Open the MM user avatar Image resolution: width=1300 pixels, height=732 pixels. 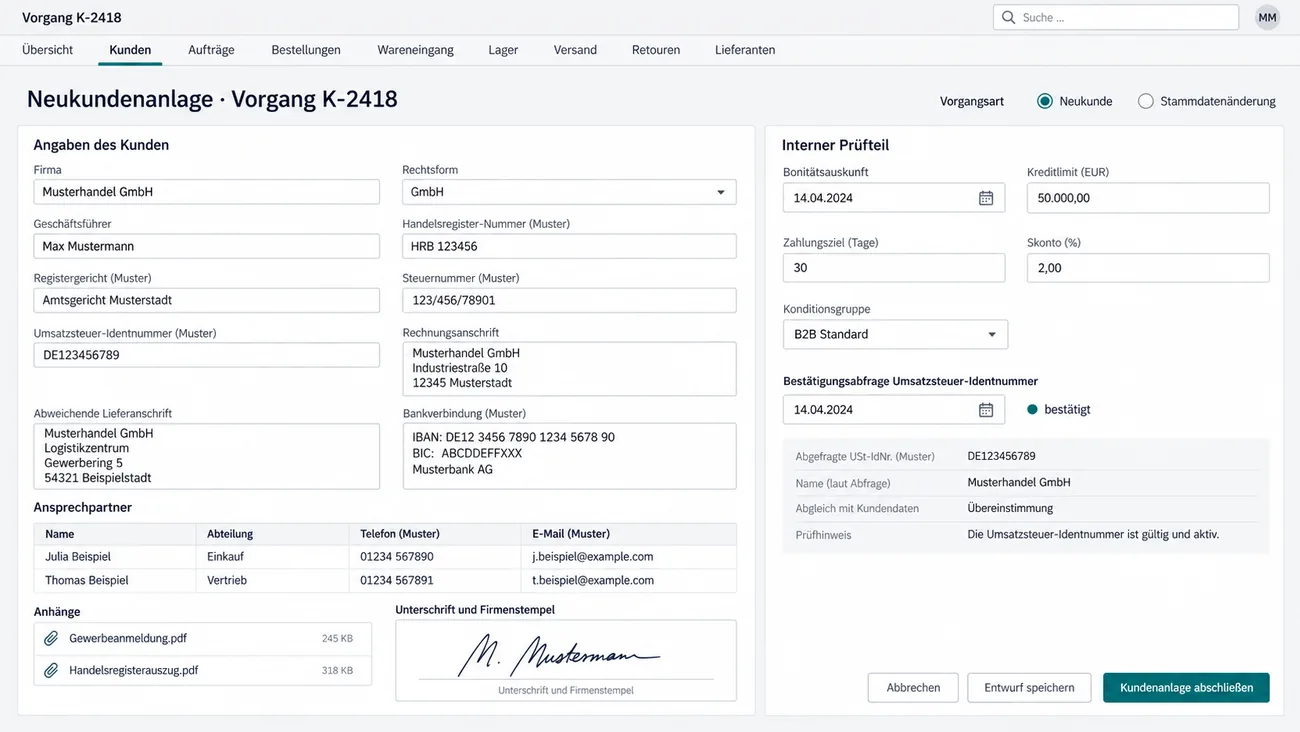(x=1267, y=17)
